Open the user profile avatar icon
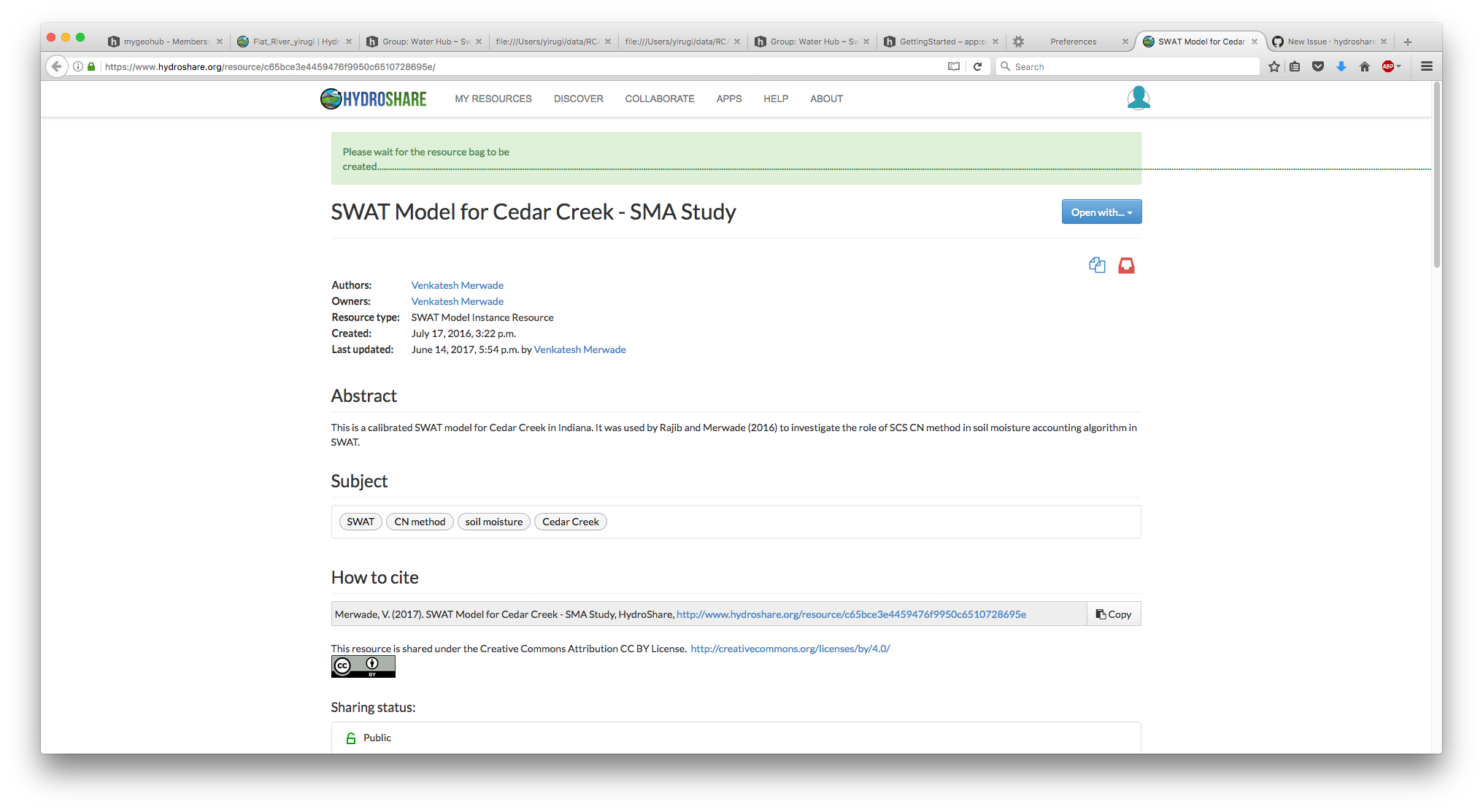Viewport: 1483px width, 812px height. click(1138, 97)
